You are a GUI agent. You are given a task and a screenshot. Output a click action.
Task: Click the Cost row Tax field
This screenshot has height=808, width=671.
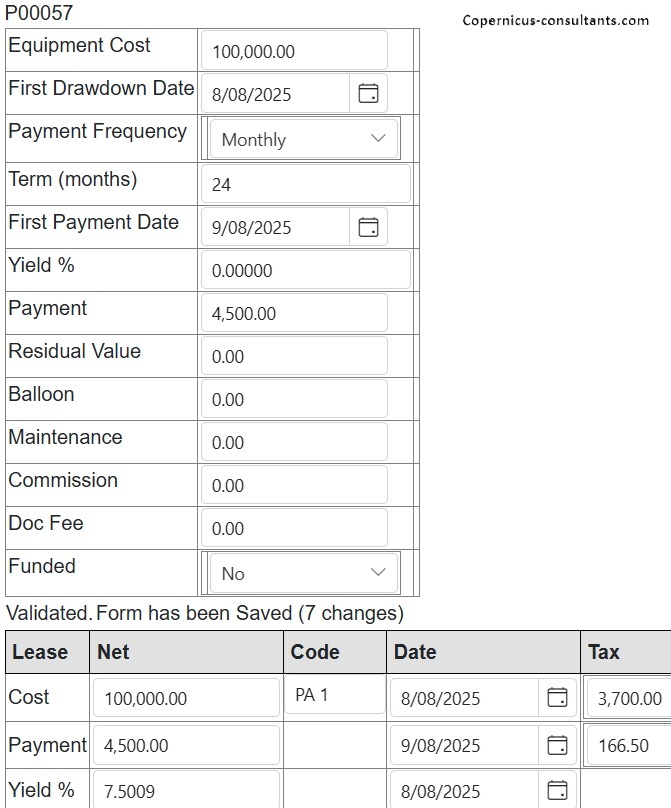[x=628, y=698]
